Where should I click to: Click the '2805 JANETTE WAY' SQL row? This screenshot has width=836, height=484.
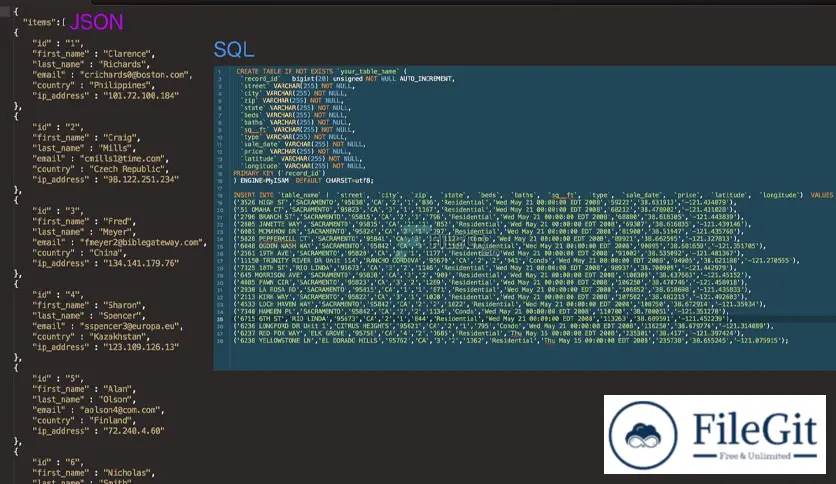491,224
